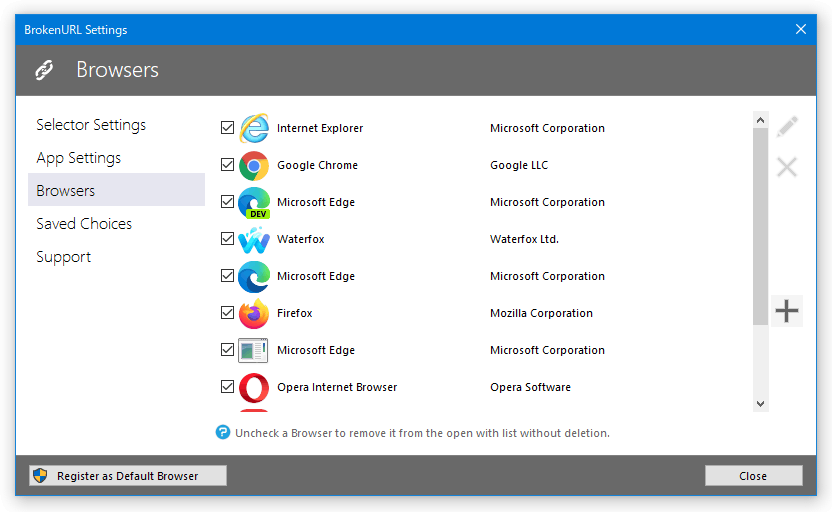The height and width of the screenshot is (512, 832).
Task: Click the blue help question mark icon
Action: click(x=223, y=432)
